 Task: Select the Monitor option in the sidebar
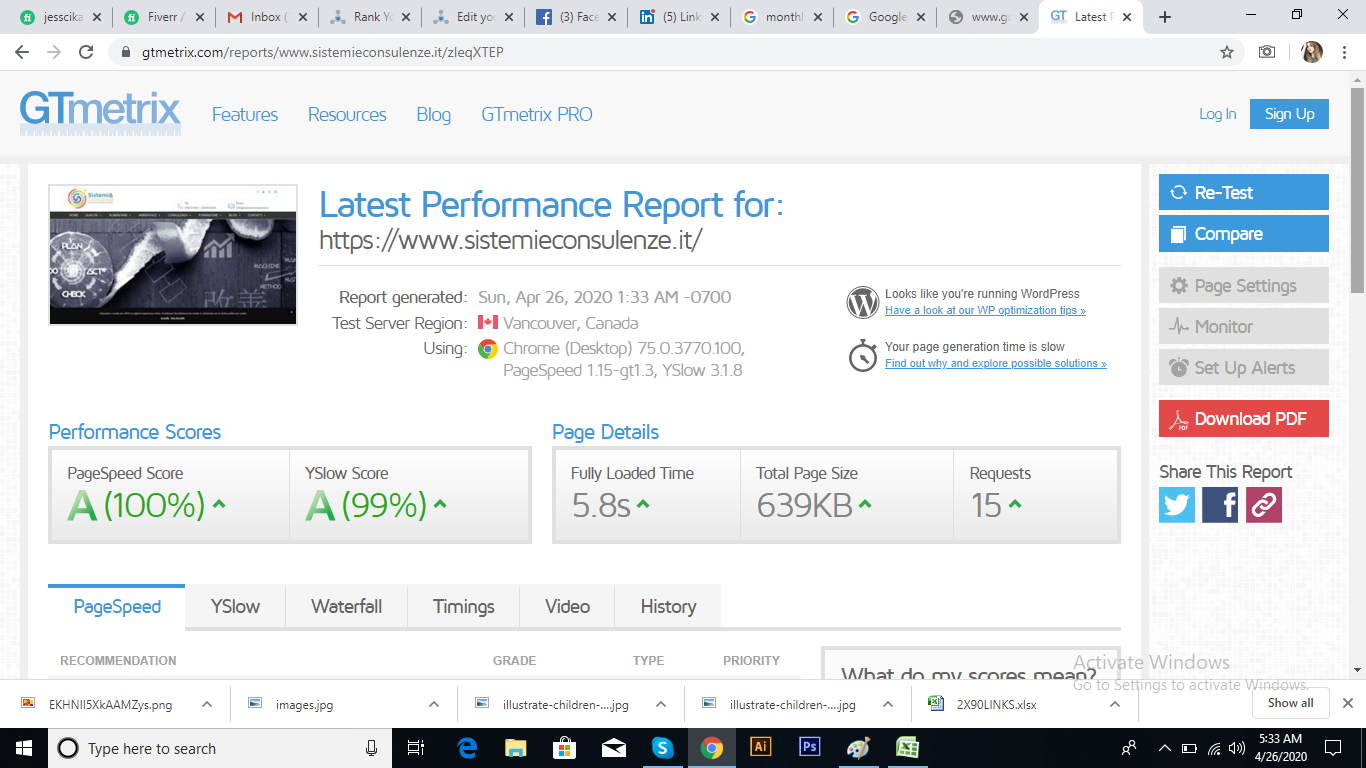[1243, 326]
